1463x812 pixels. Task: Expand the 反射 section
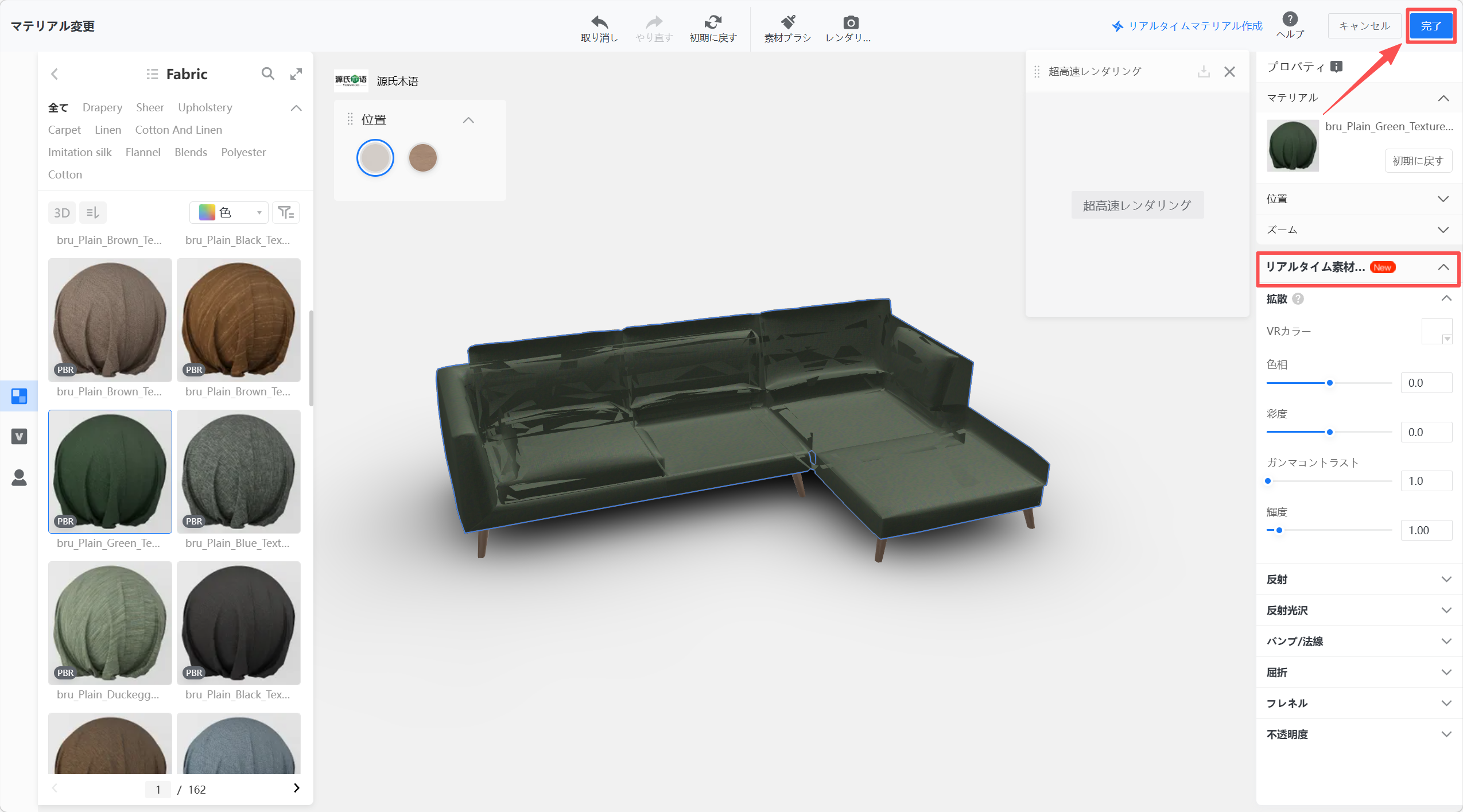(1446, 580)
